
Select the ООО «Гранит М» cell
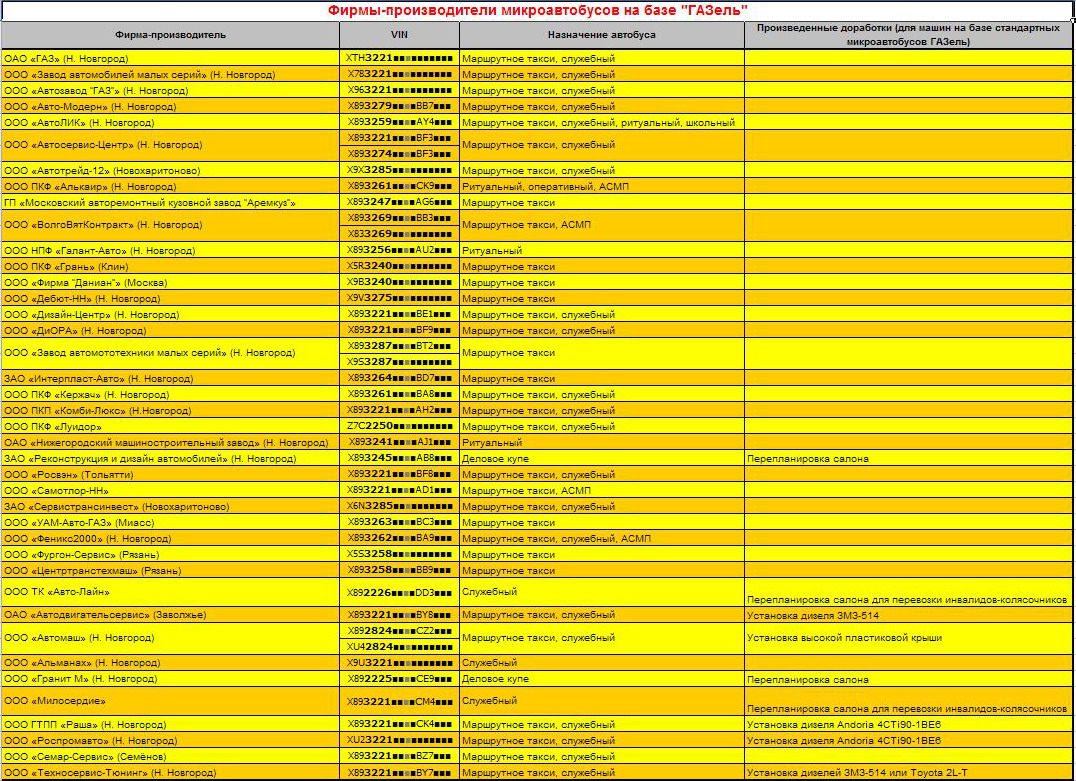pyautogui.click(x=170, y=679)
